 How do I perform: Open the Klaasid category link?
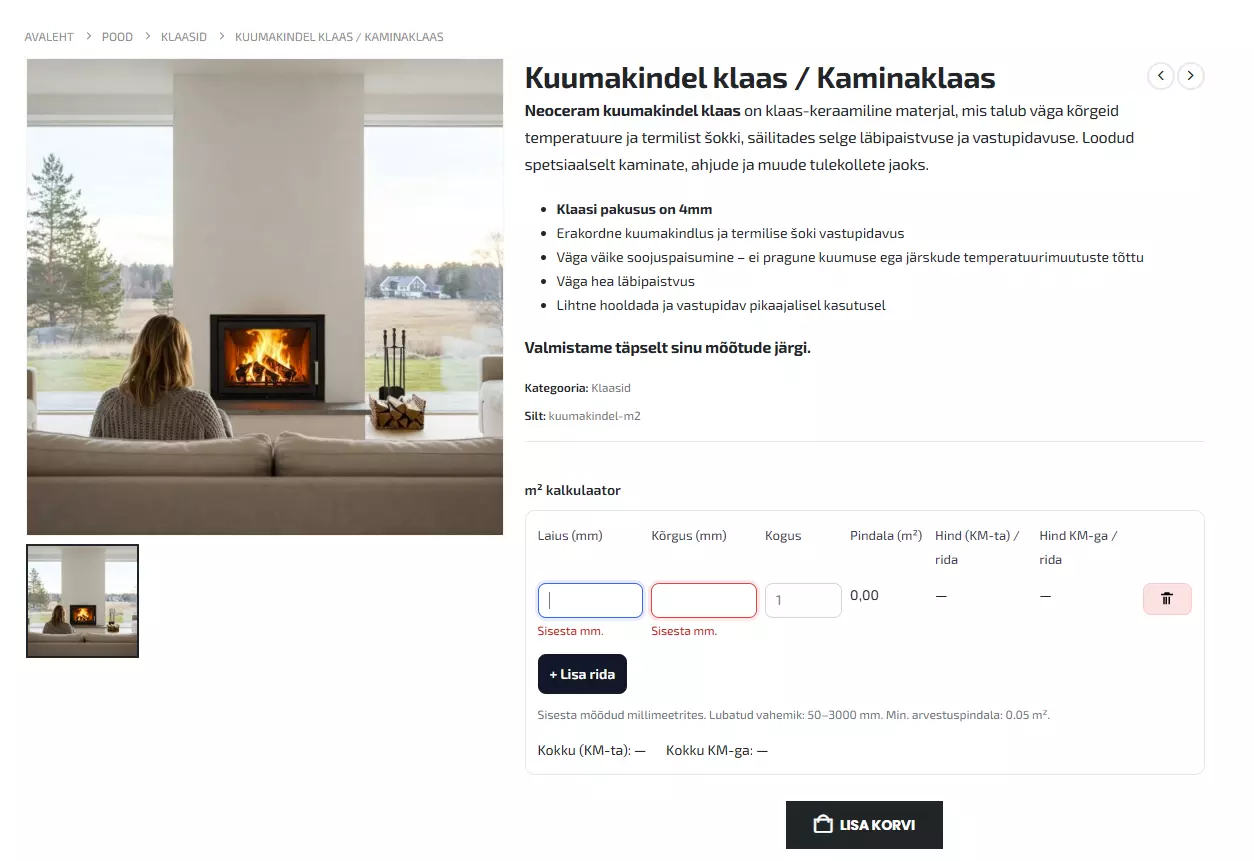(x=611, y=388)
